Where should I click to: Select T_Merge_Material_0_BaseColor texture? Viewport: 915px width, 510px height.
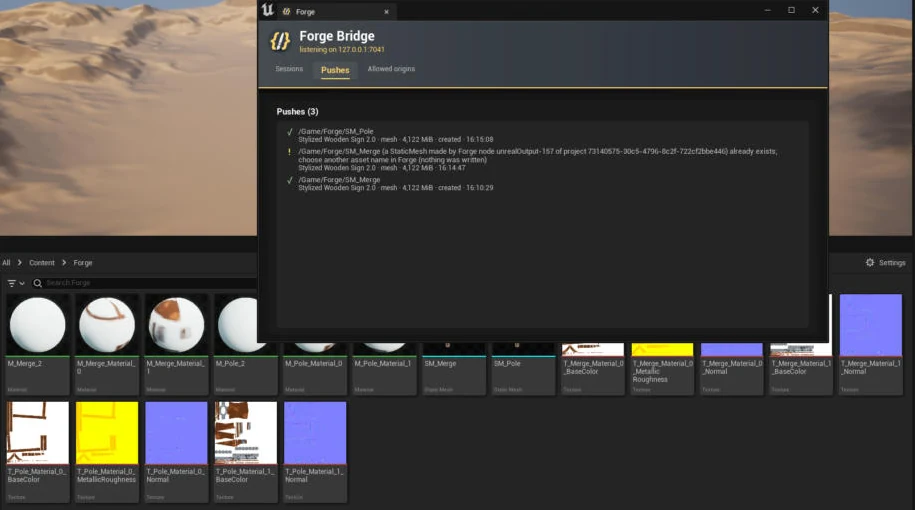click(x=593, y=369)
